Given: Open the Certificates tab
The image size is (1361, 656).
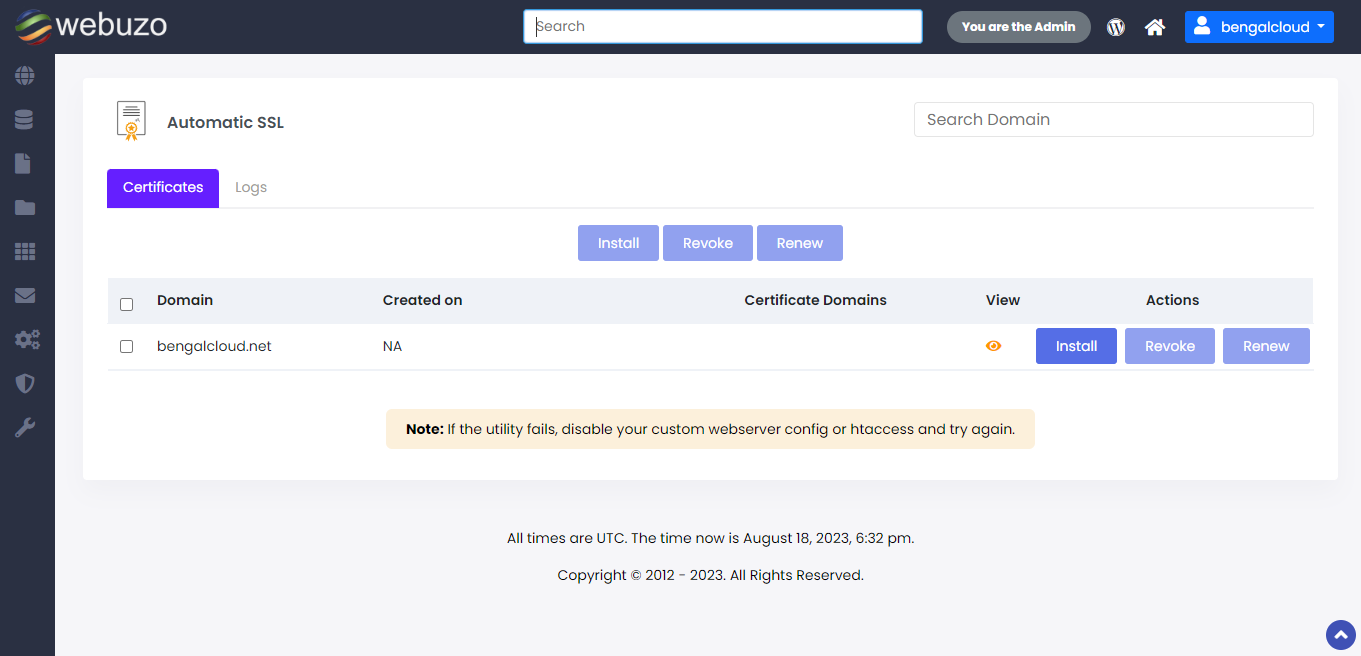Looking at the screenshot, I should pos(162,187).
